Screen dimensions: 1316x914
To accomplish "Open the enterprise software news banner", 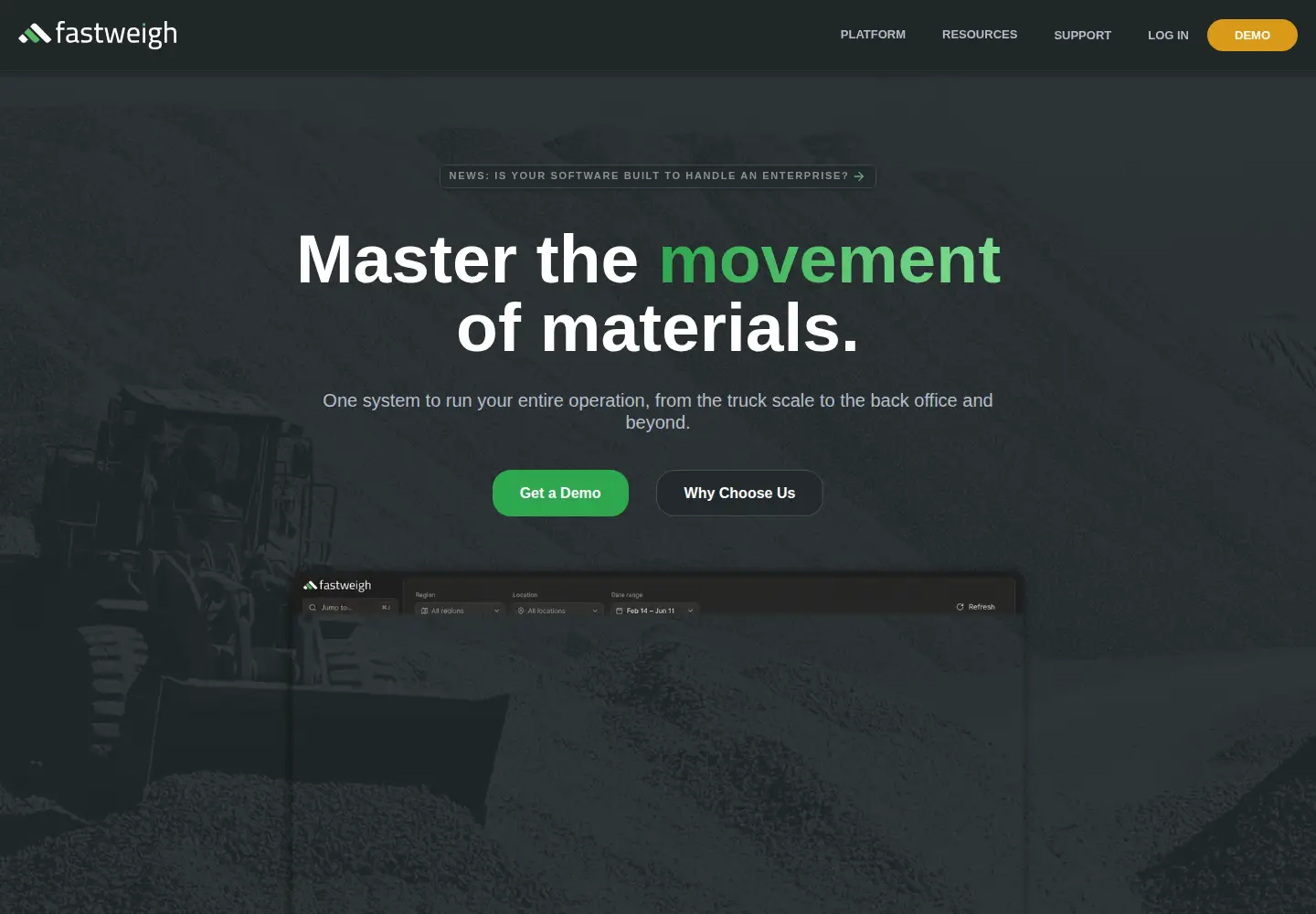I will (658, 175).
